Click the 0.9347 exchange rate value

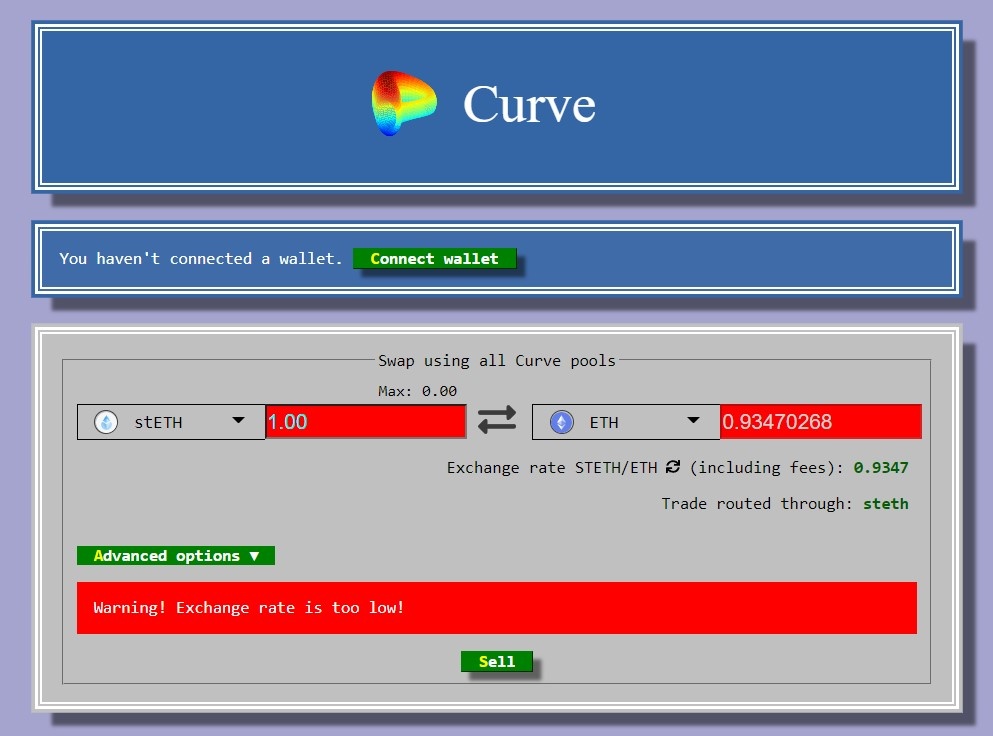[x=881, y=468]
